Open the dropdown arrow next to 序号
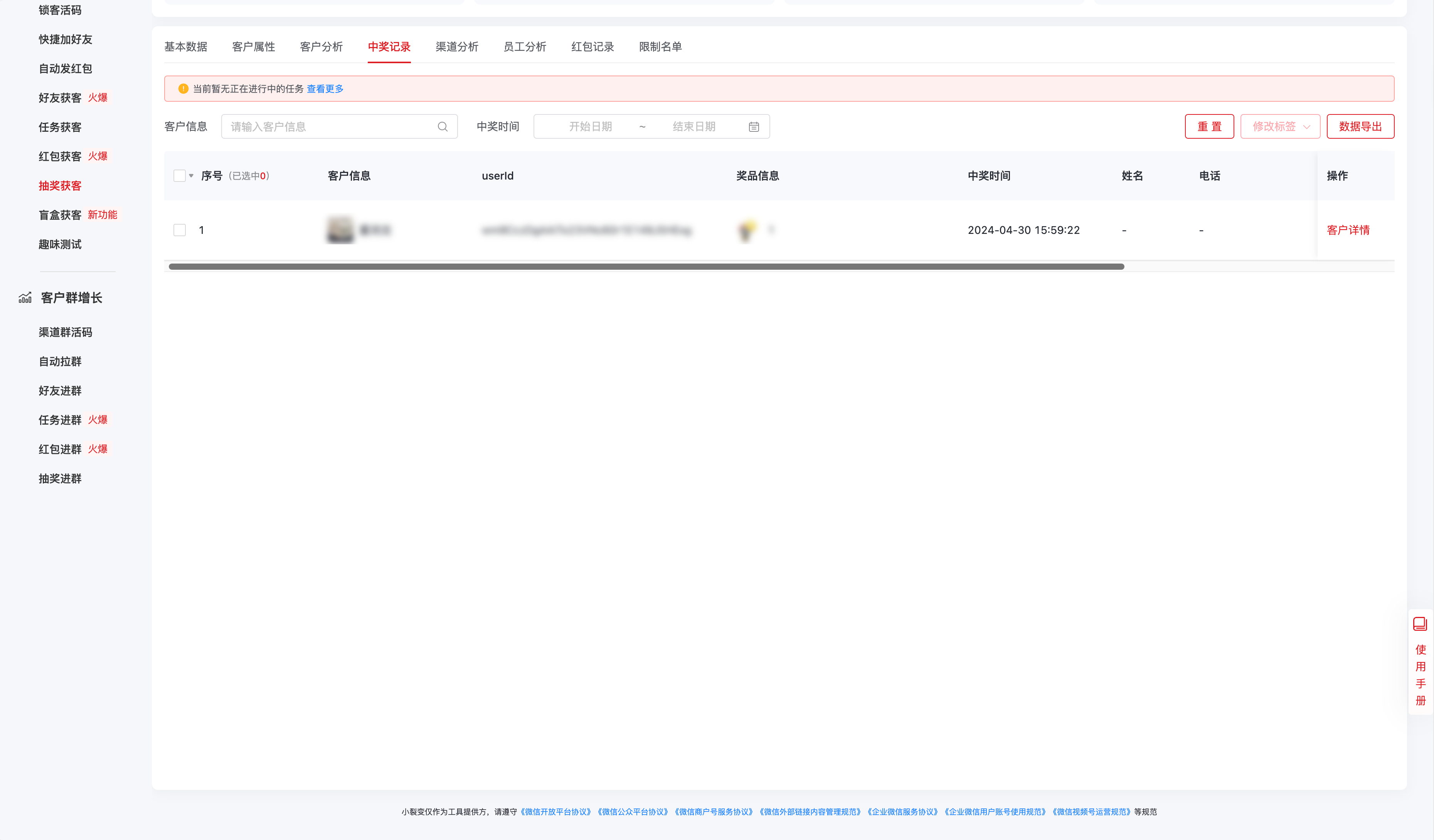 (192, 176)
